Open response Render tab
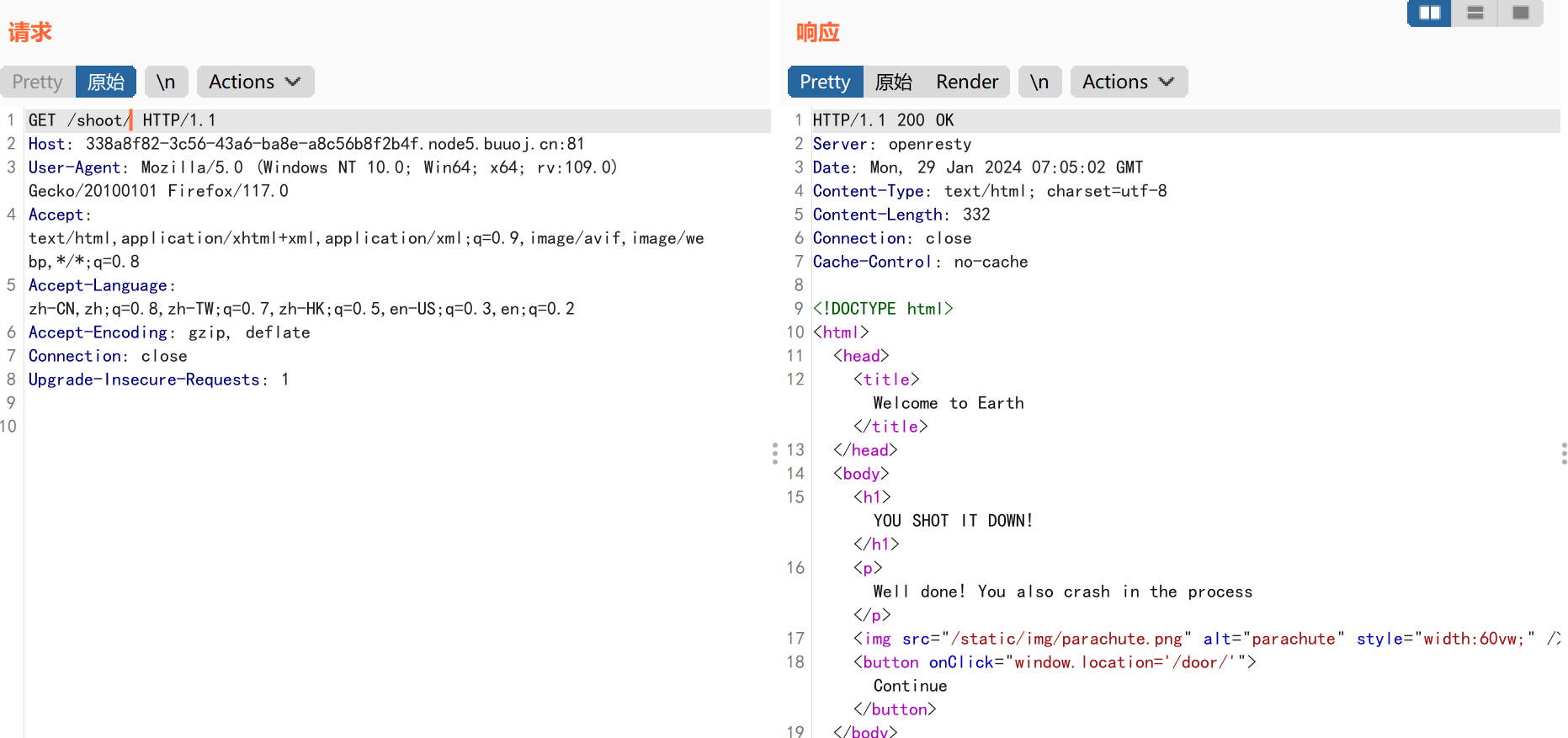 point(967,82)
